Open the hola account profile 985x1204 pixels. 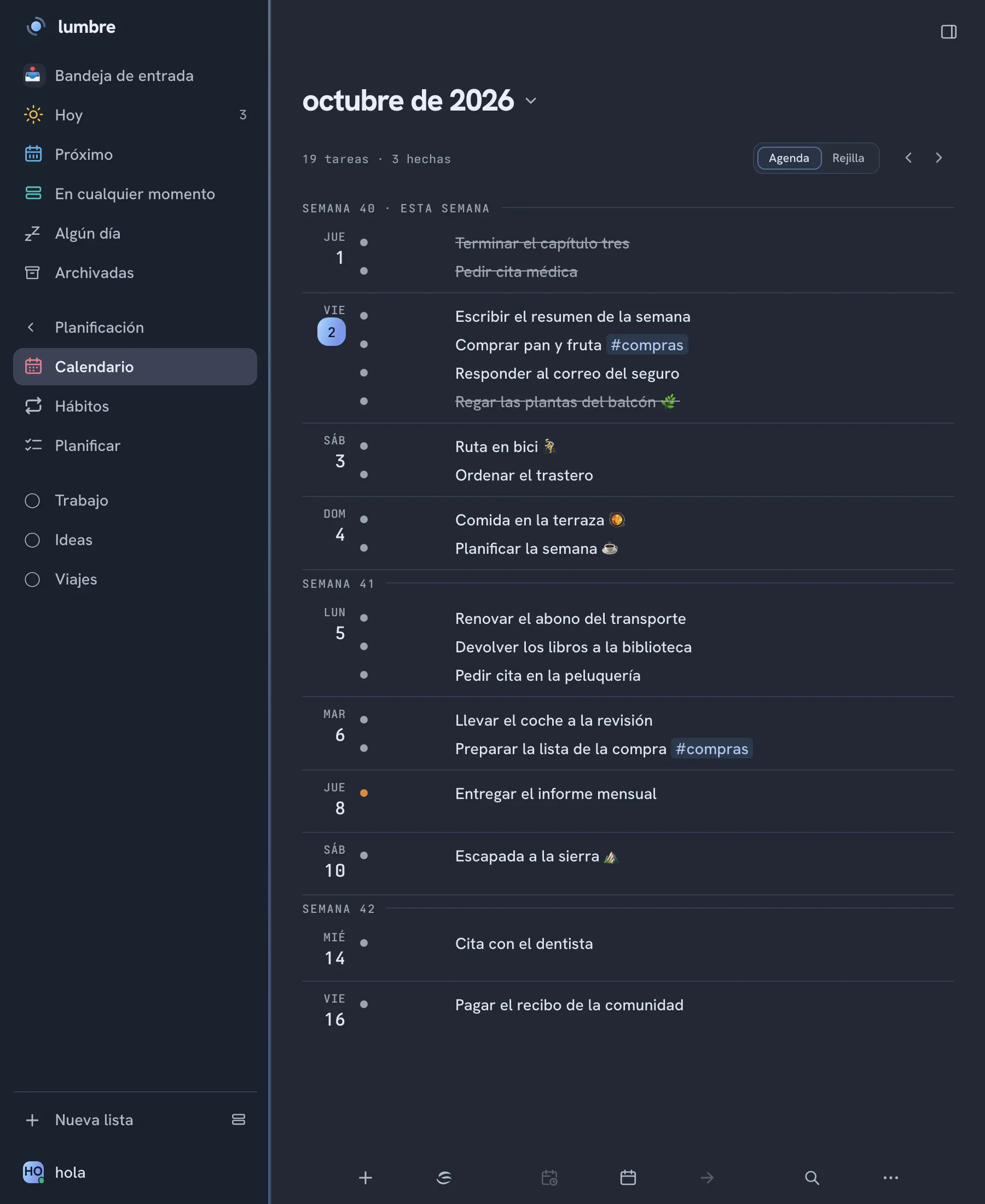pyautogui.click(x=55, y=1172)
